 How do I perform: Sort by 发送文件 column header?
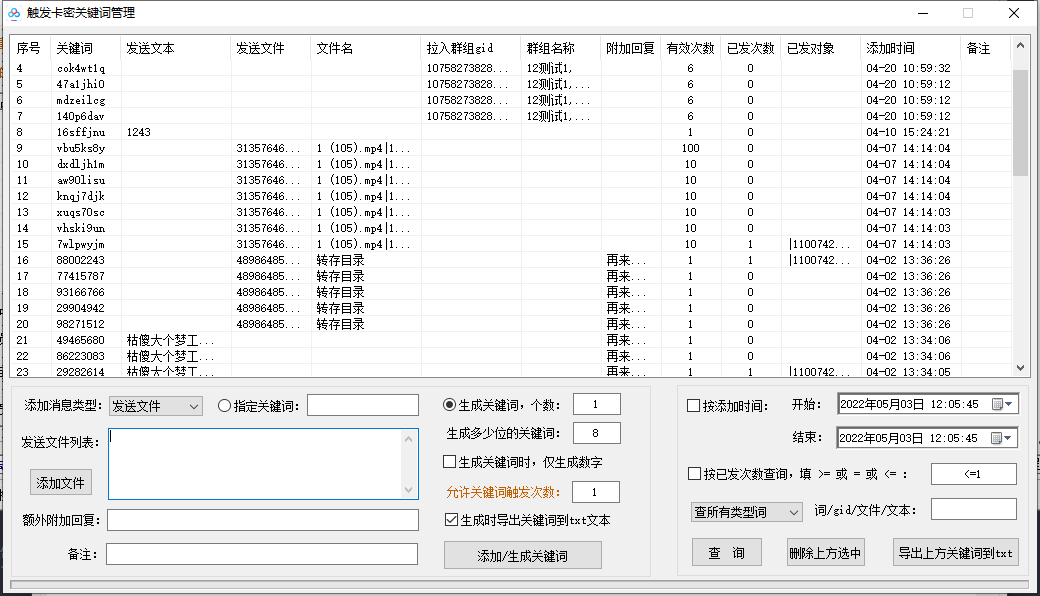(271, 48)
